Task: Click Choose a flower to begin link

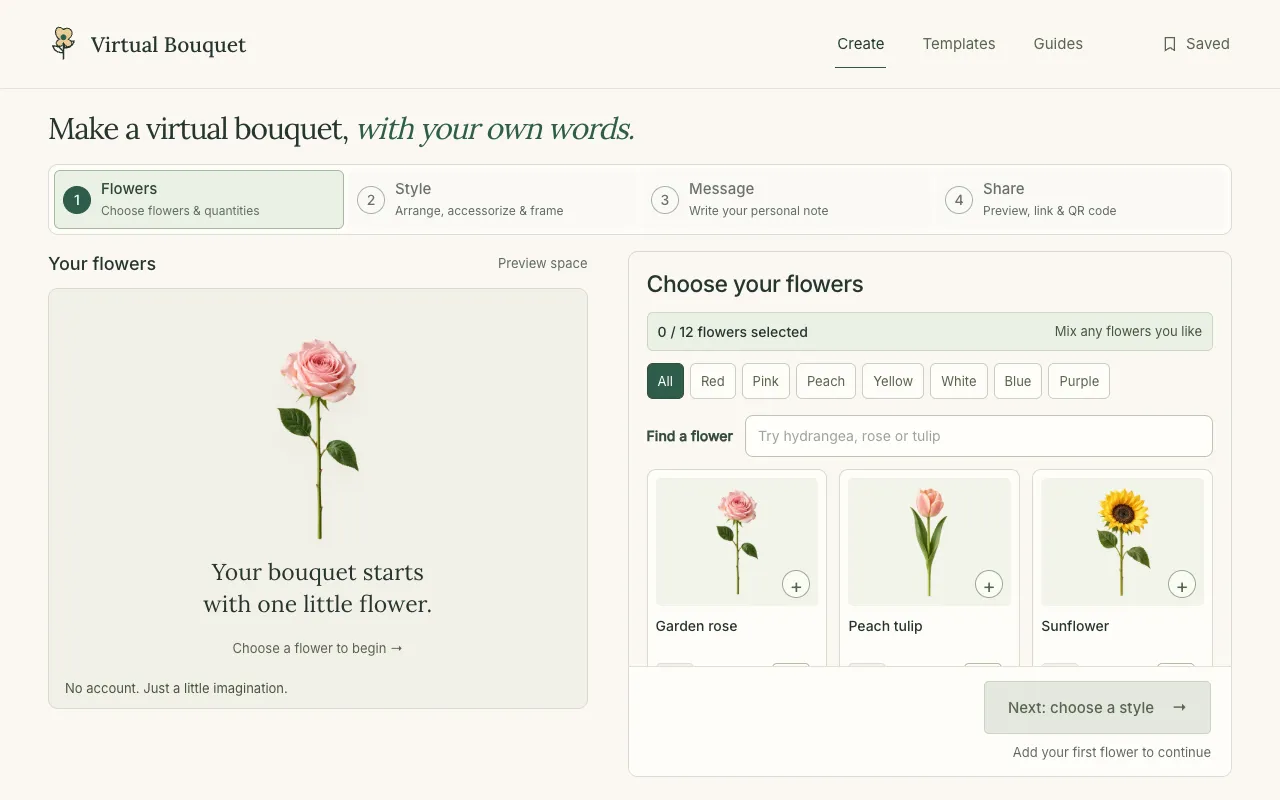Action: pos(318,648)
